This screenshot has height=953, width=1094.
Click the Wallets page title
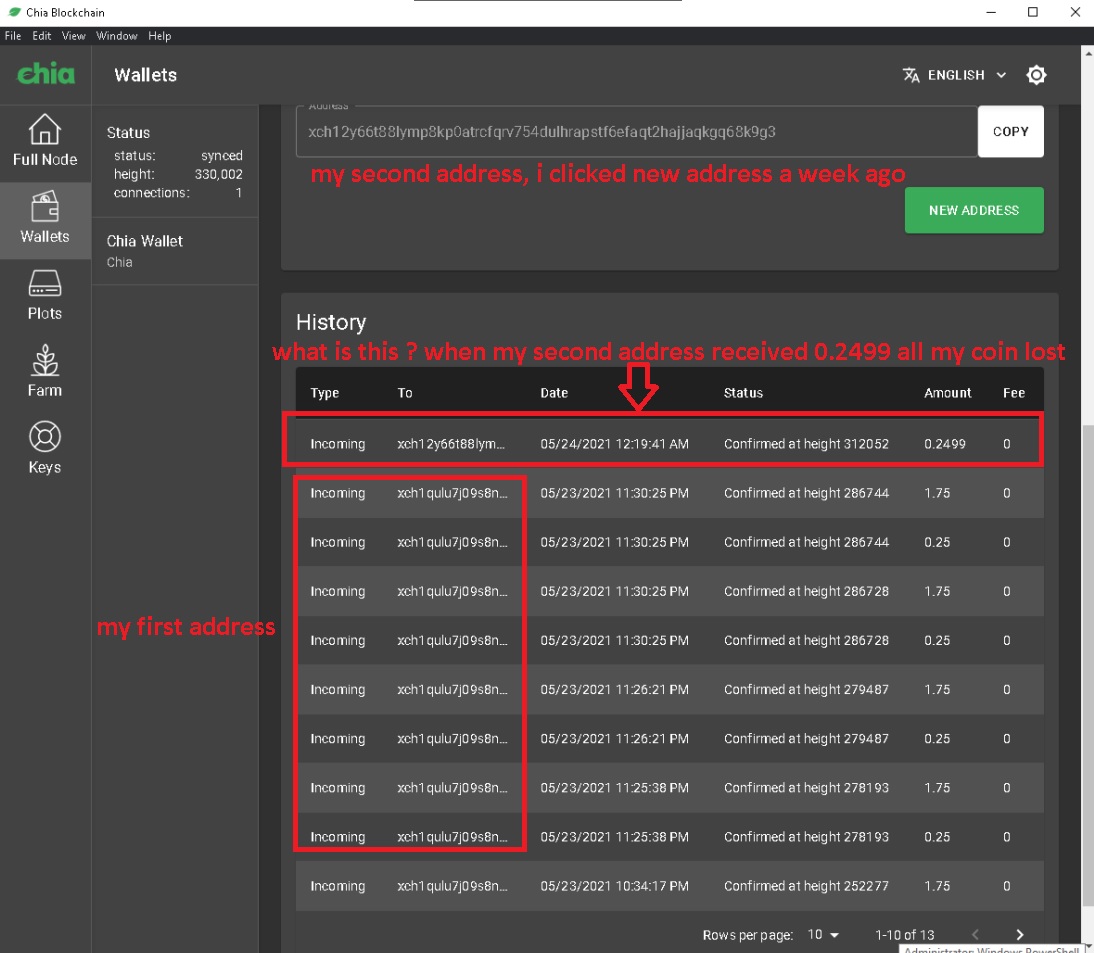pos(145,75)
